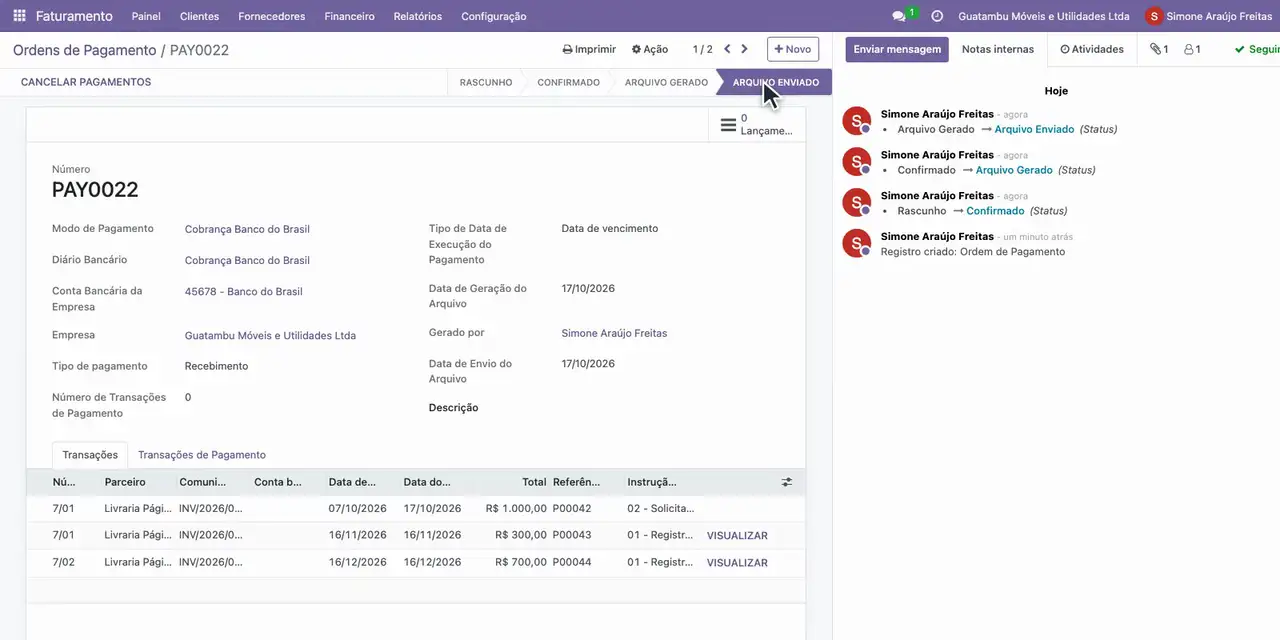Viewport: 1280px width, 640px height.
Task: Go to previous record arrow
Action: [727, 49]
